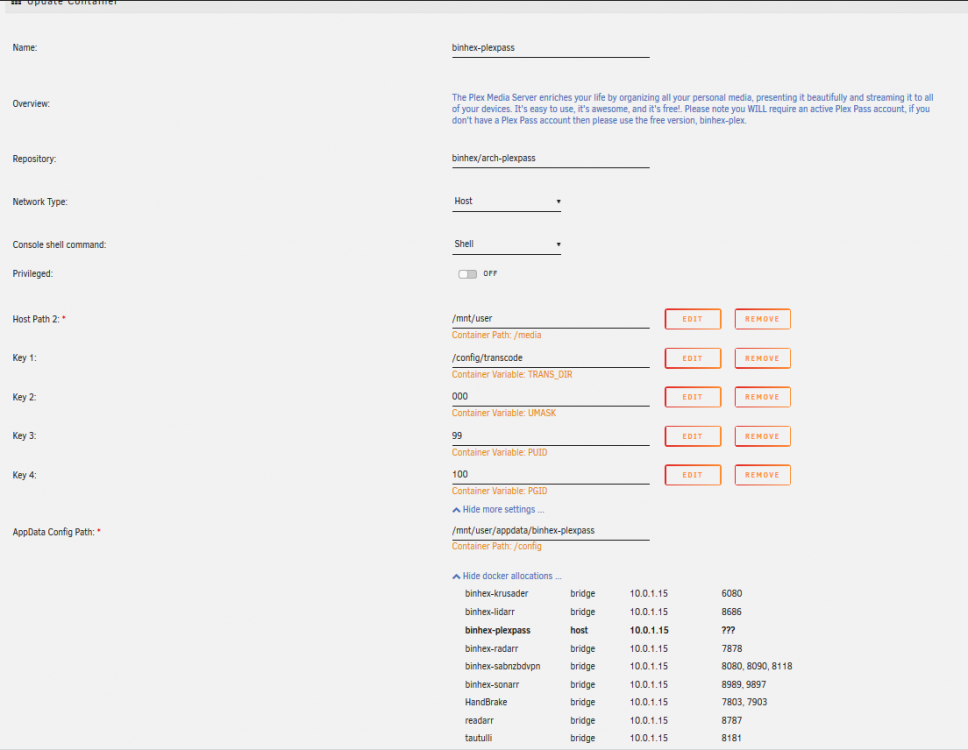The width and height of the screenshot is (968, 750).
Task: Edit Key 4 PGID variable
Action: (x=693, y=475)
